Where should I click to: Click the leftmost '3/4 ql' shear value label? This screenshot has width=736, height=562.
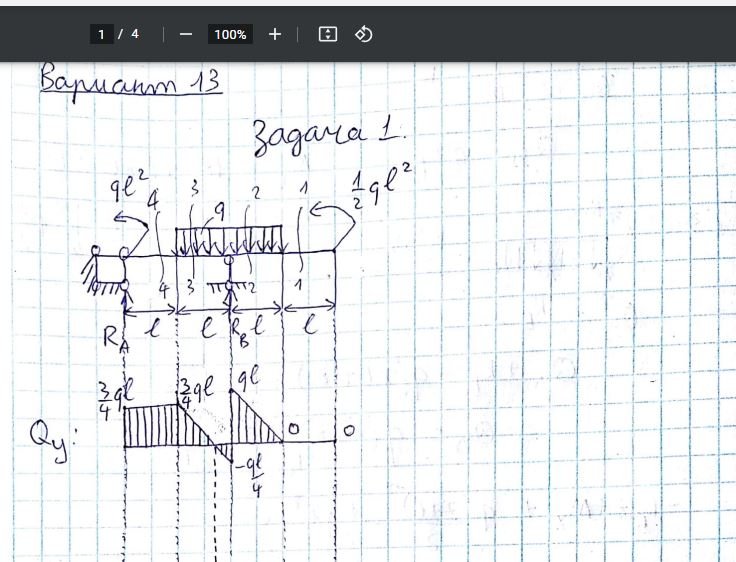click(110, 397)
